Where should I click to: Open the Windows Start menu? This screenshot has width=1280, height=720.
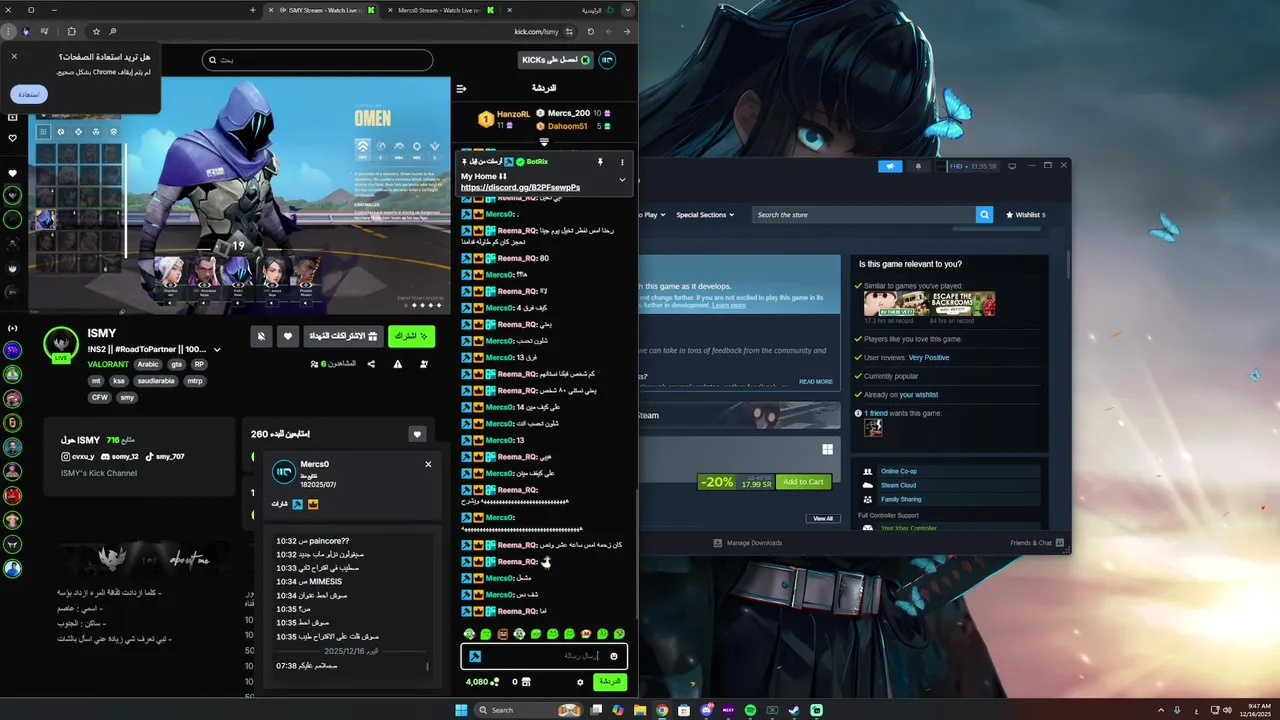(x=461, y=710)
